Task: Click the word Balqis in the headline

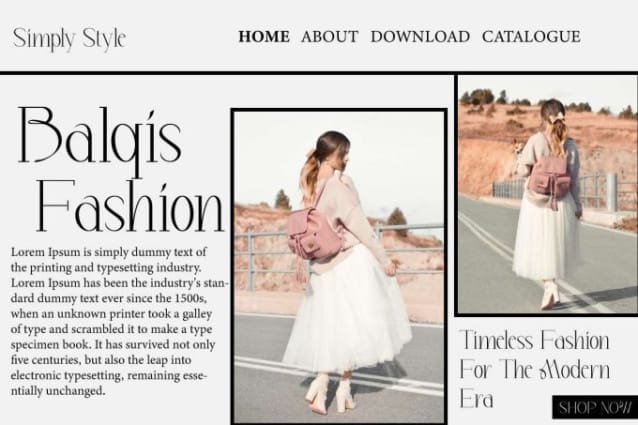Action: pyautogui.click(x=100, y=137)
